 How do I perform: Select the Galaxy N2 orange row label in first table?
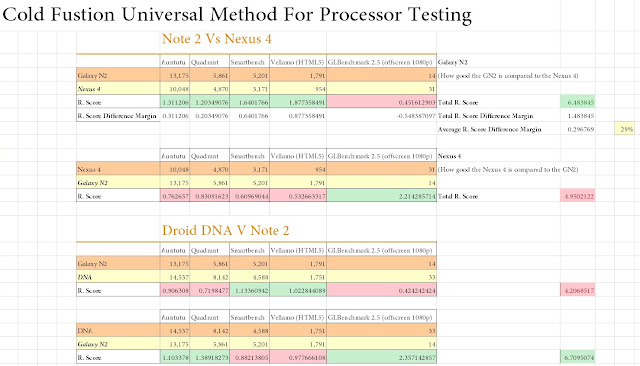coord(118,75)
